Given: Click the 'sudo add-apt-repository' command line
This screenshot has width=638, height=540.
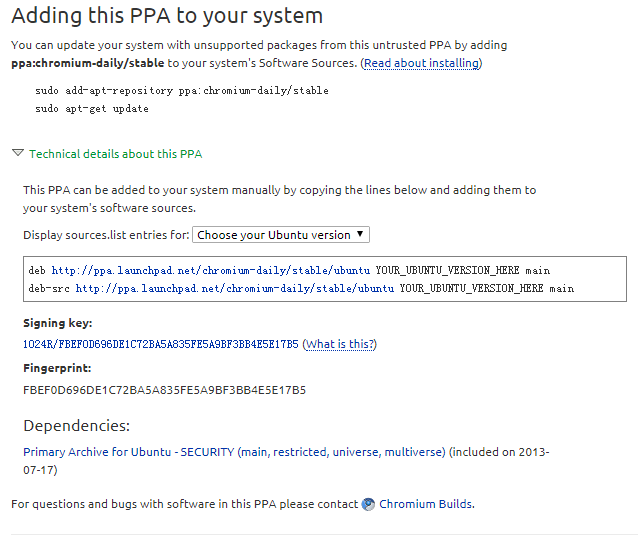Looking at the screenshot, I should click(x=181, y=91).
